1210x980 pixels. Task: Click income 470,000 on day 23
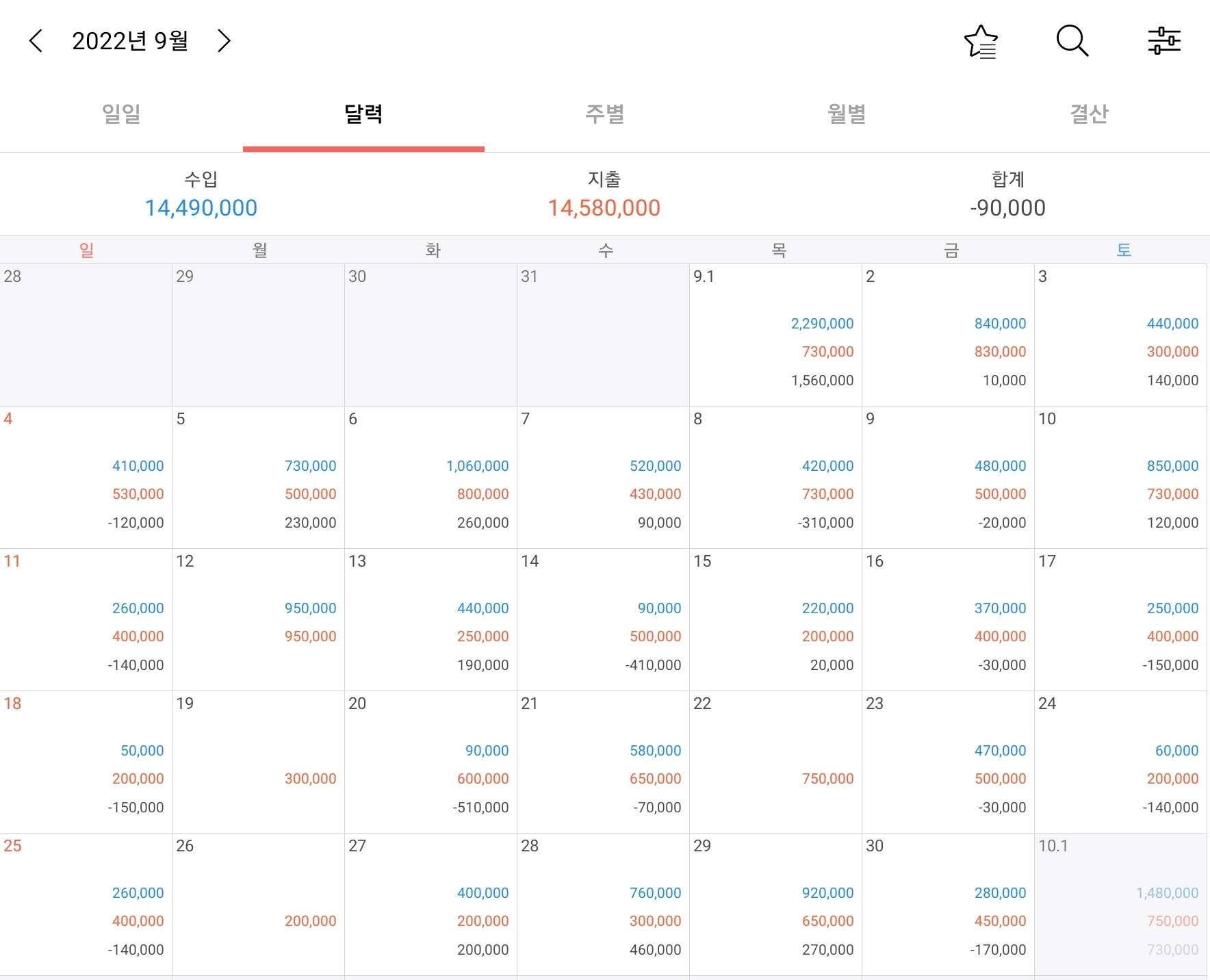1001,751
